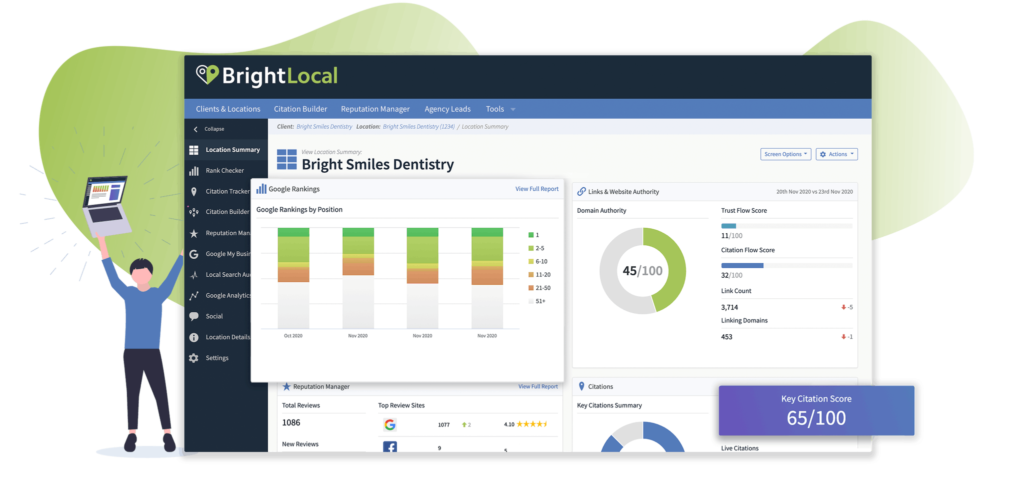Click the Facebook logo in Top Review Sites
1024x478 pixels.
click(x=389, y=448)
